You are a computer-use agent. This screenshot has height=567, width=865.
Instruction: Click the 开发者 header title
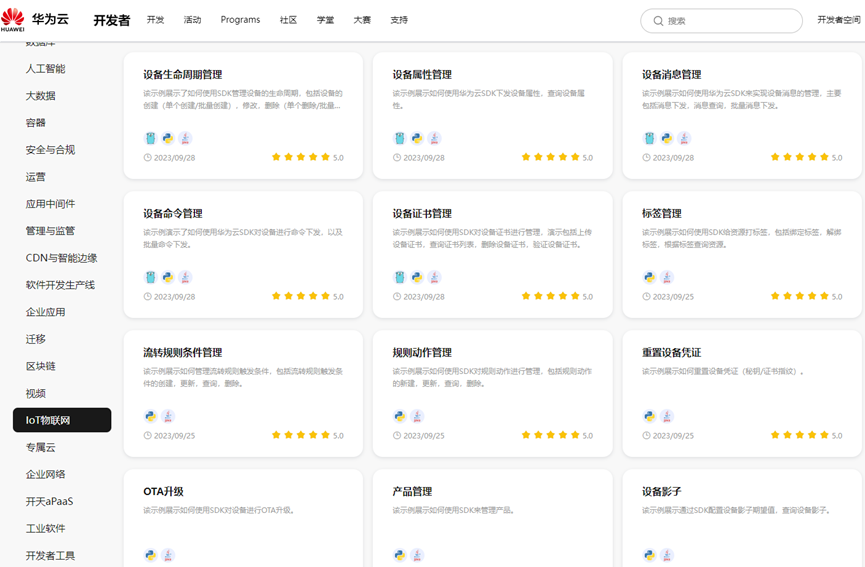click(112, 20)
